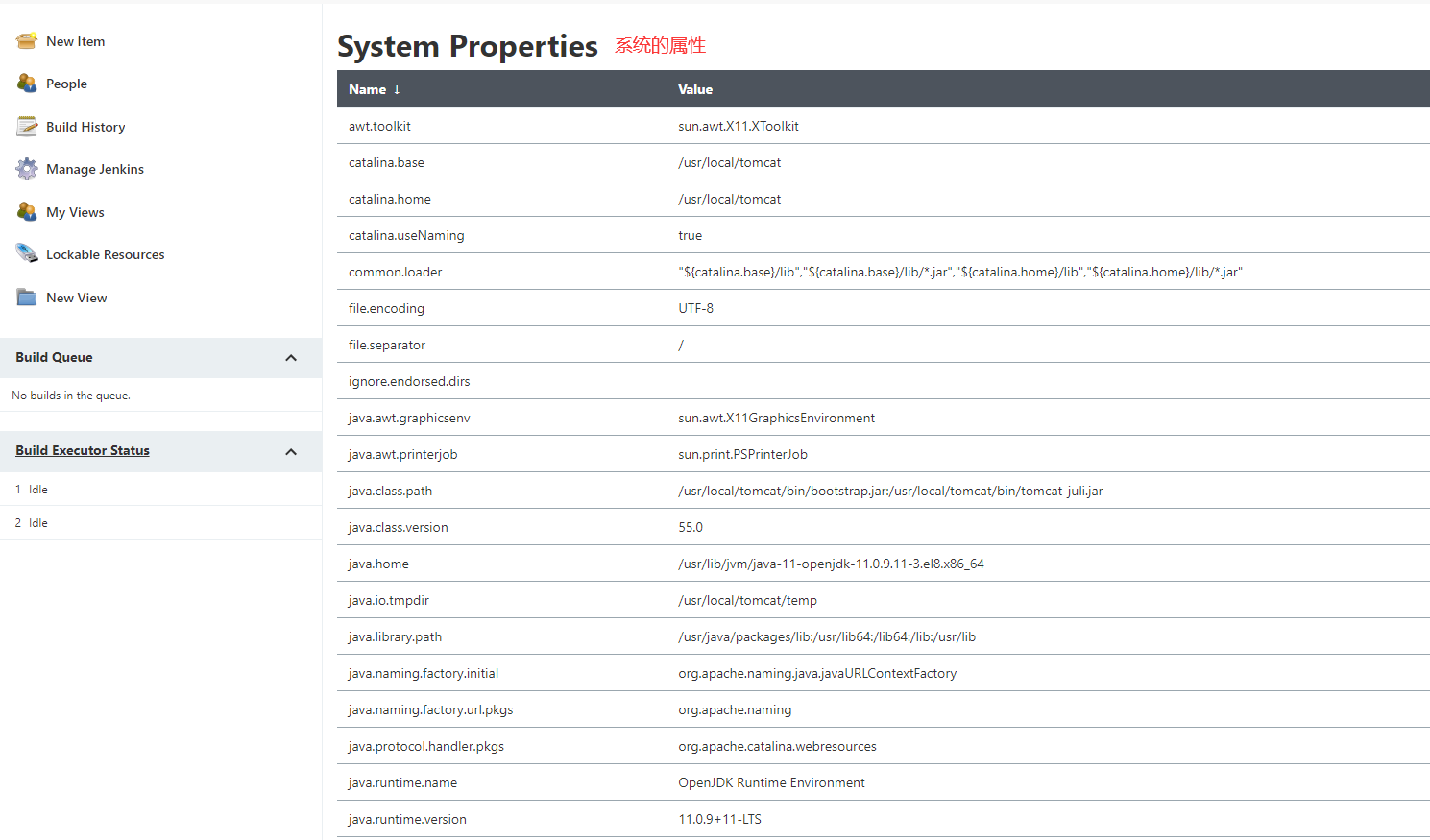The height and width of the screenshot is (840, 1430).
Task: Click the /usr/java/packages library path value
Action: [x=827, y=636]
